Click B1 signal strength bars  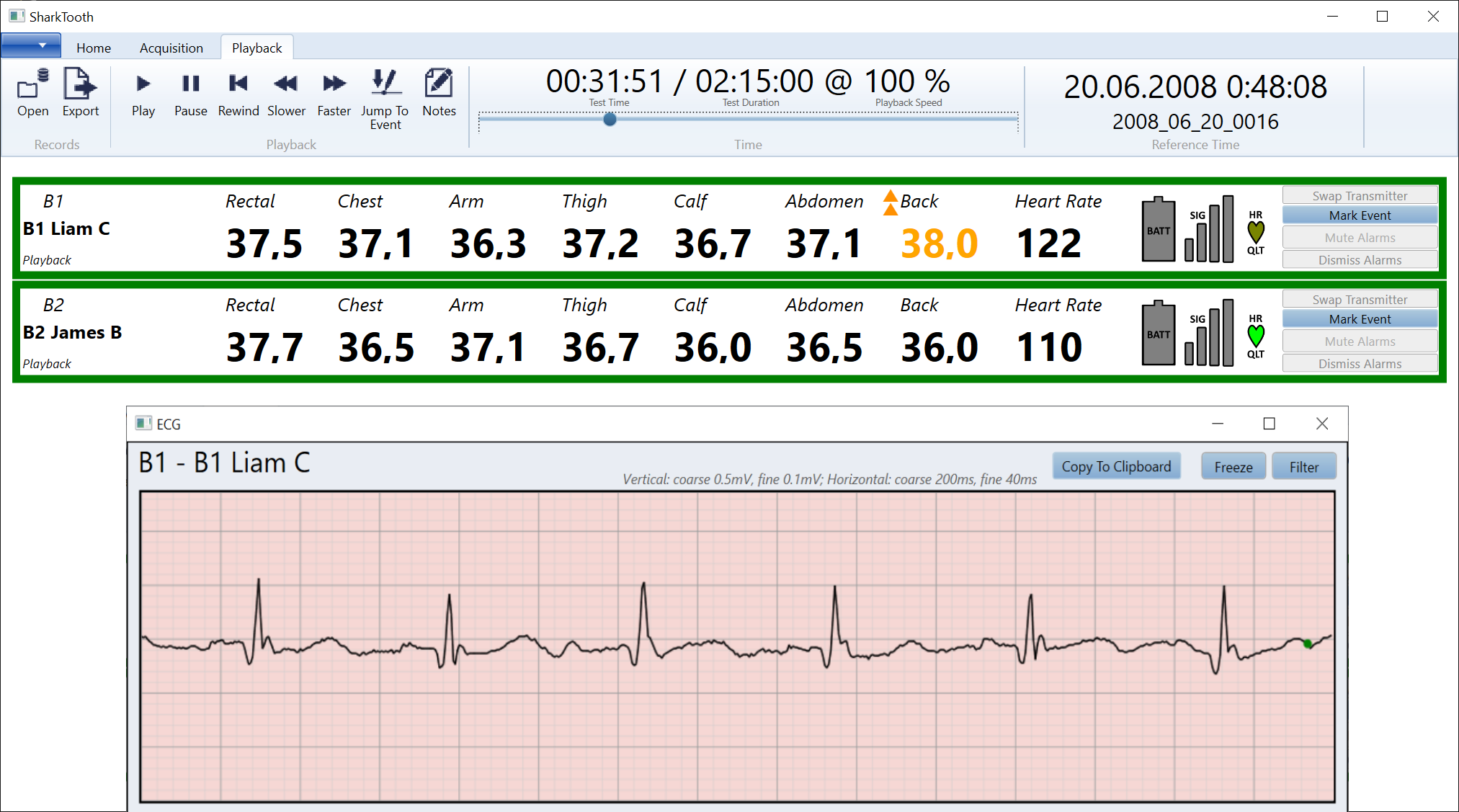(1210, 230)
